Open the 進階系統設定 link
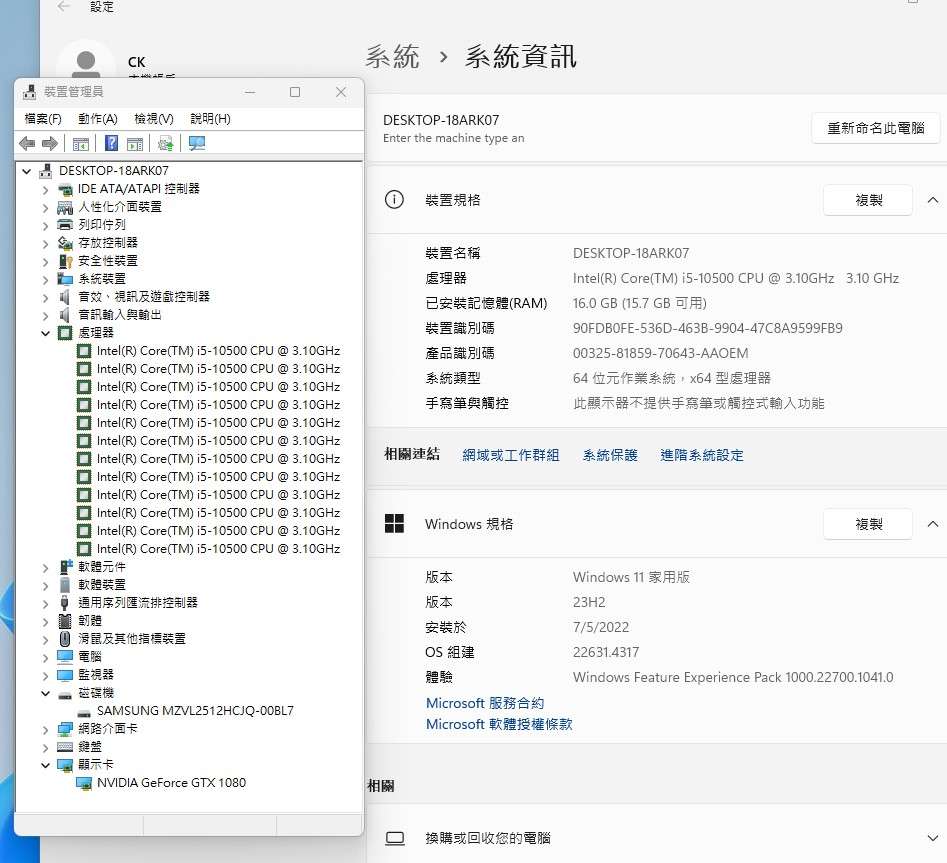947x863 pixels. click(x=701, y=455)
